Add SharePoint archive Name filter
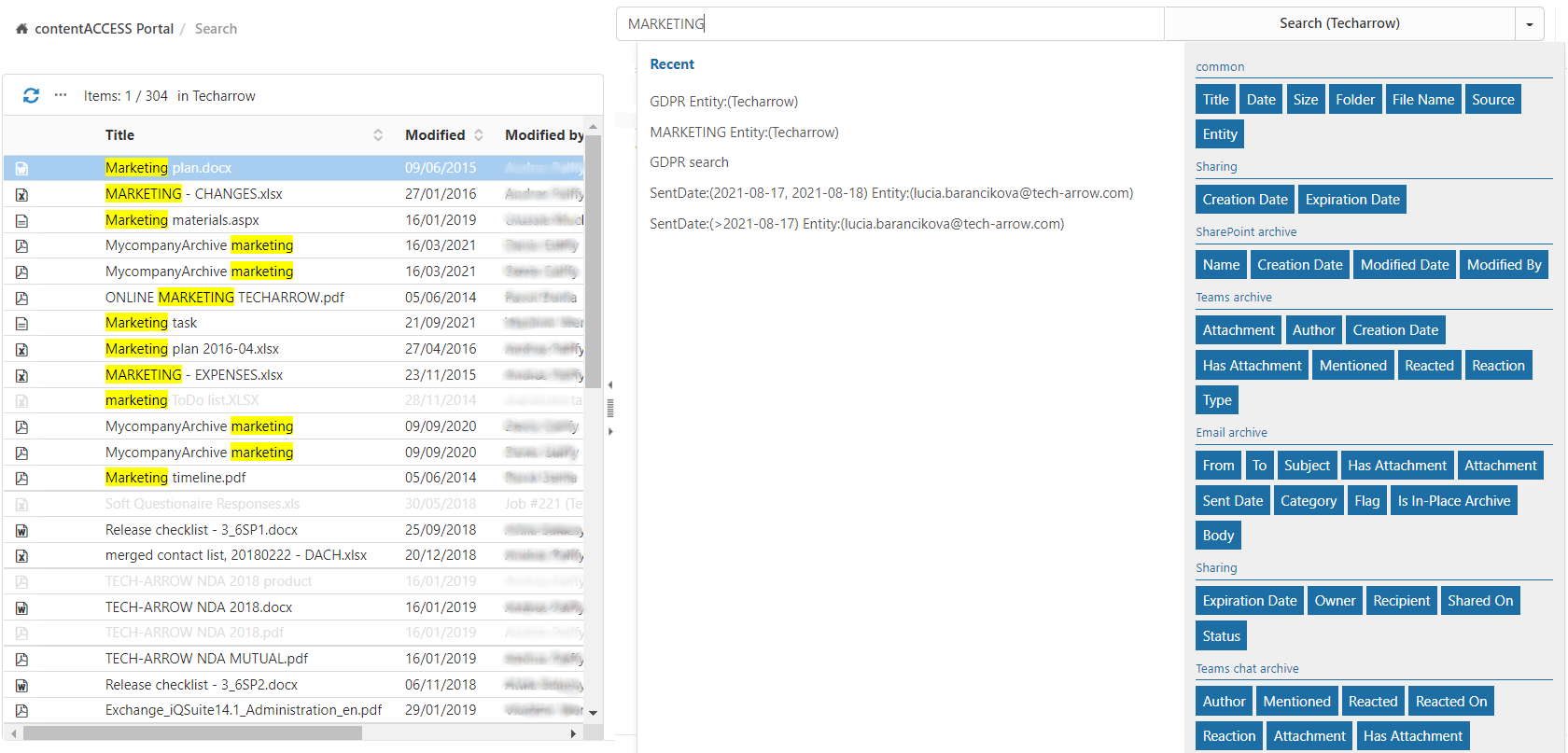Screen dimensions: 1568x753 tap(1221, 265)
